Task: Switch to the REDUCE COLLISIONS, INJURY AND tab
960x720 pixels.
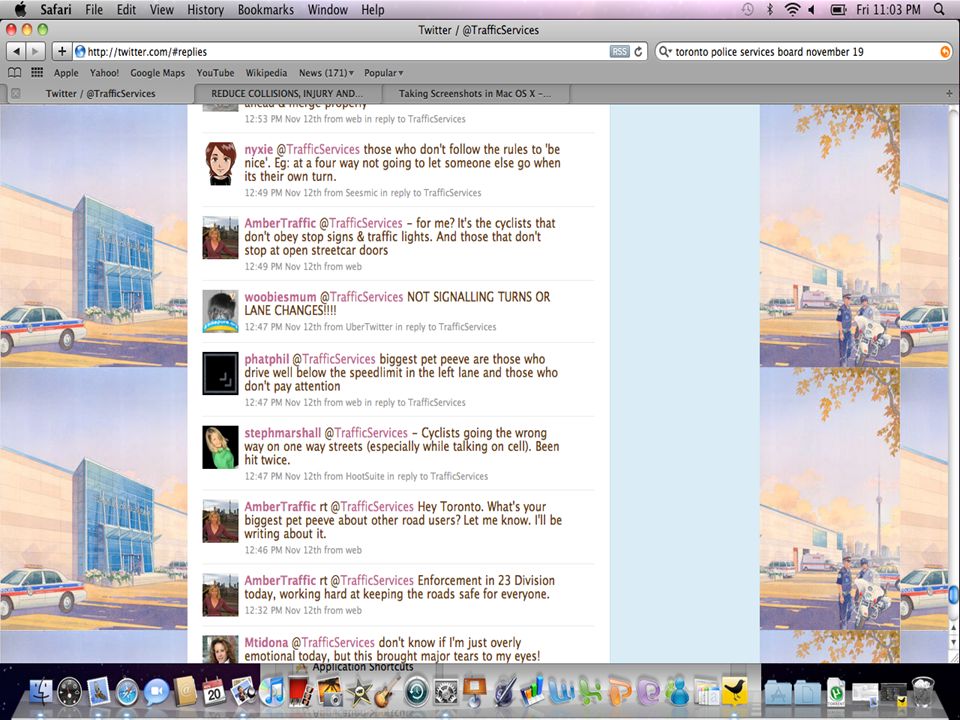Action: pos(287,94)
